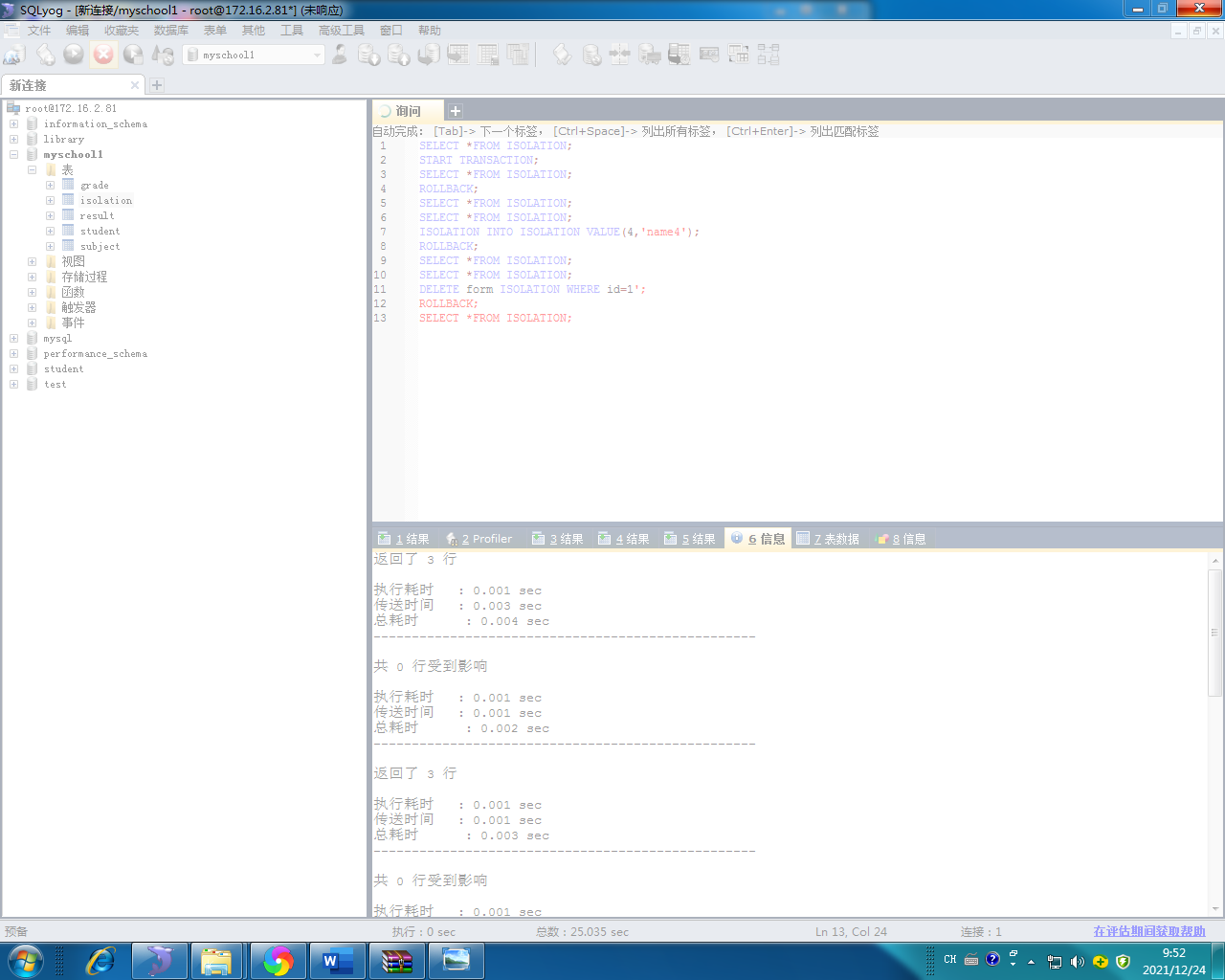Click query line 7 INSERT INTO ISOLATION
Viewport: 1225px width, 980px height.
560,232
